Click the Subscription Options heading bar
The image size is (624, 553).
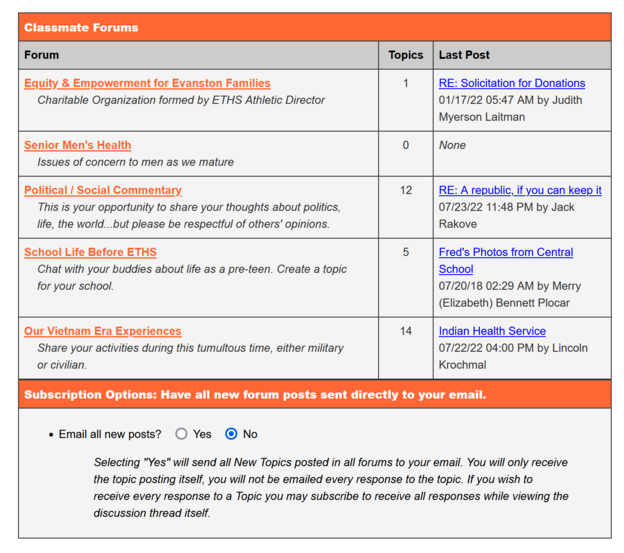coord(255,394)
